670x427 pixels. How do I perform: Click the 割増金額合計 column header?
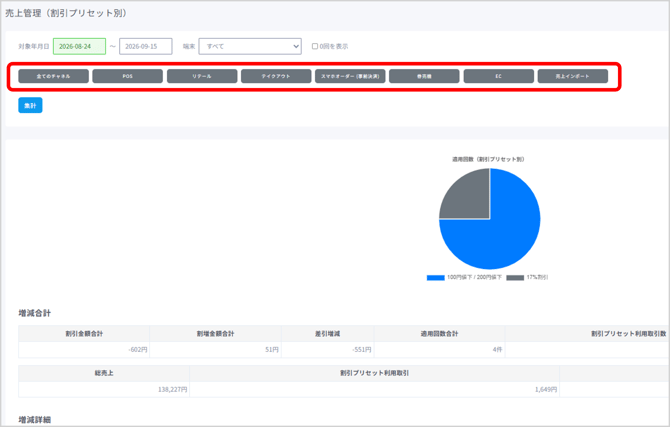pos(215,333)
